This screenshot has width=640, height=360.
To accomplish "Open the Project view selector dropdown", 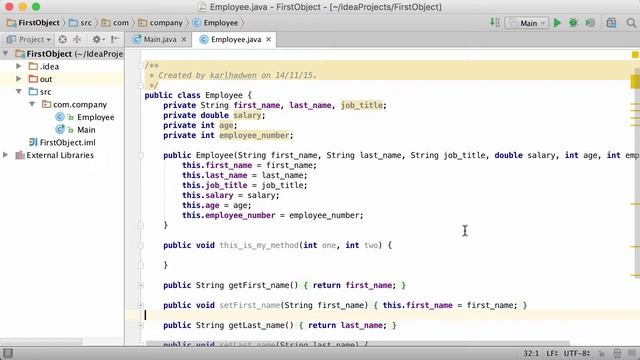I will click(x=29, y=40).
